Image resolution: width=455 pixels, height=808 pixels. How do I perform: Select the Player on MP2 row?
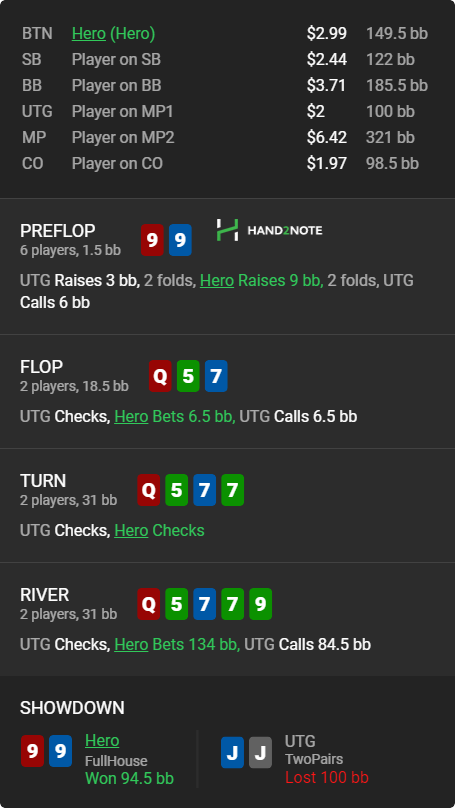(x=227, y=138)
